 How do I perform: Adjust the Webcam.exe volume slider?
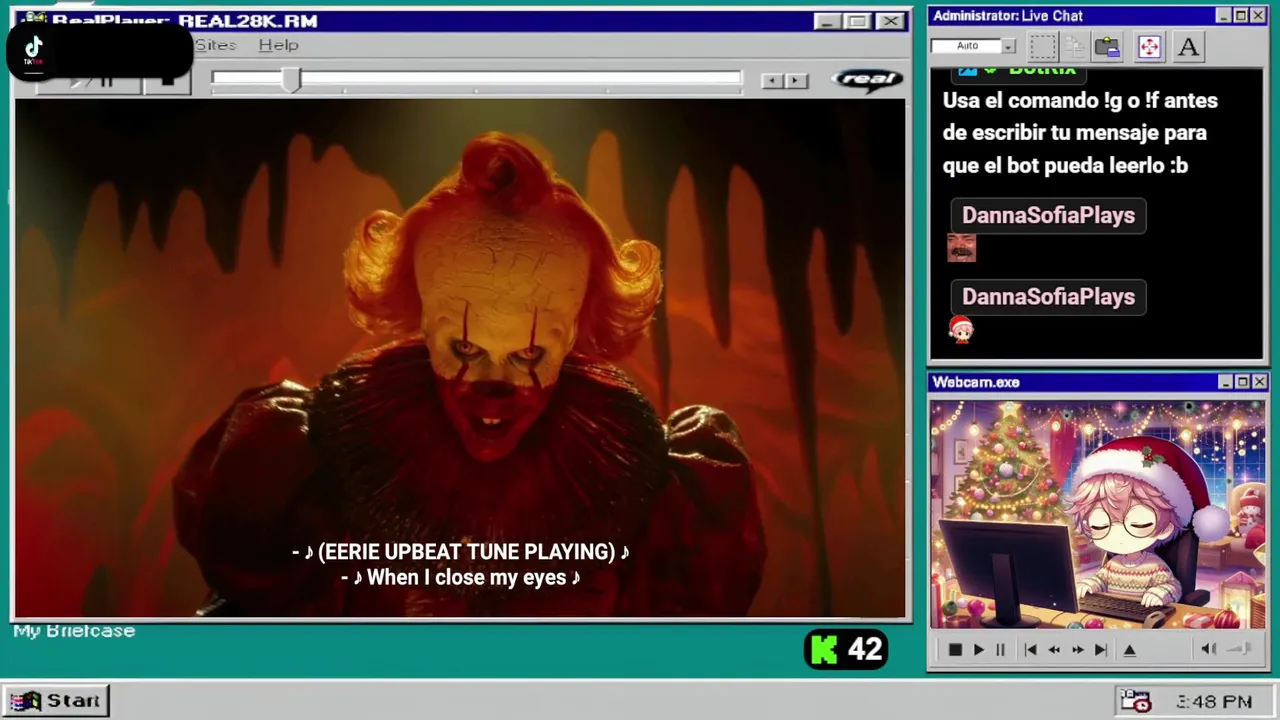click(1240, 649)
